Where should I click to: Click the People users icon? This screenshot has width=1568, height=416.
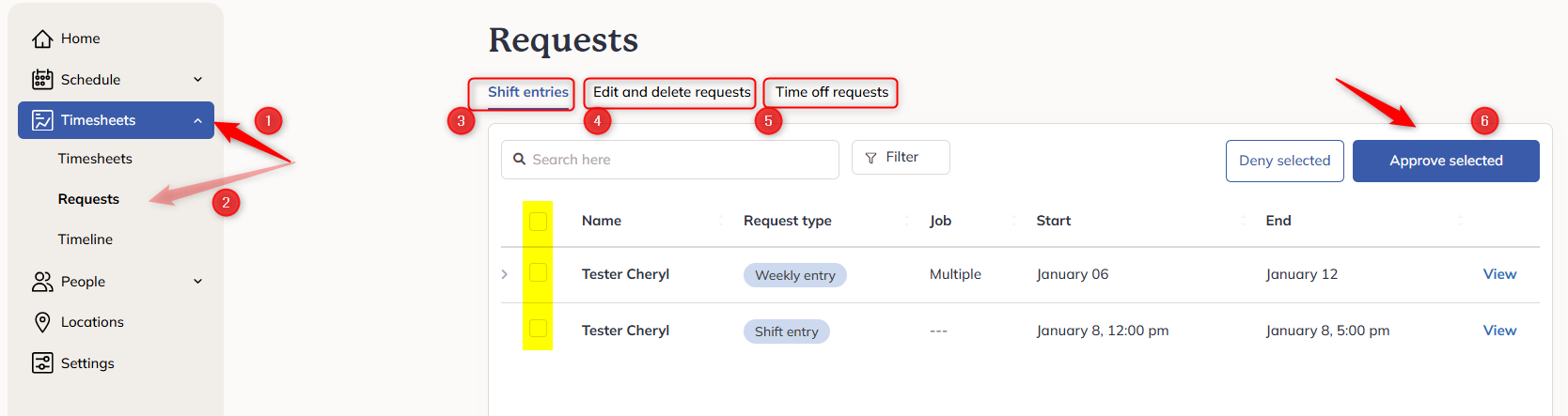pos(42,282)
